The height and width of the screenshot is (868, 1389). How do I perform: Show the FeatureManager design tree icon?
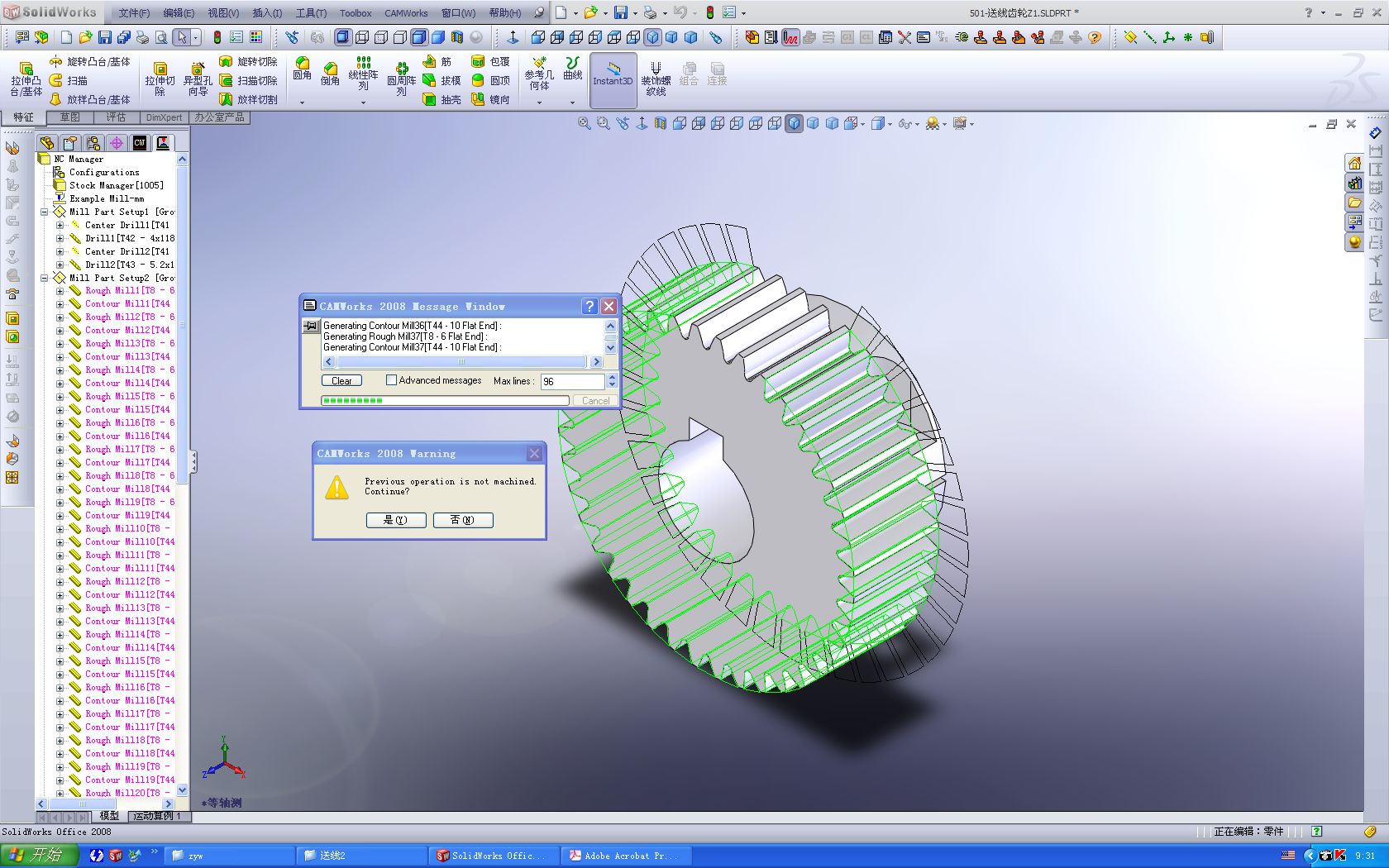[47, 143]
